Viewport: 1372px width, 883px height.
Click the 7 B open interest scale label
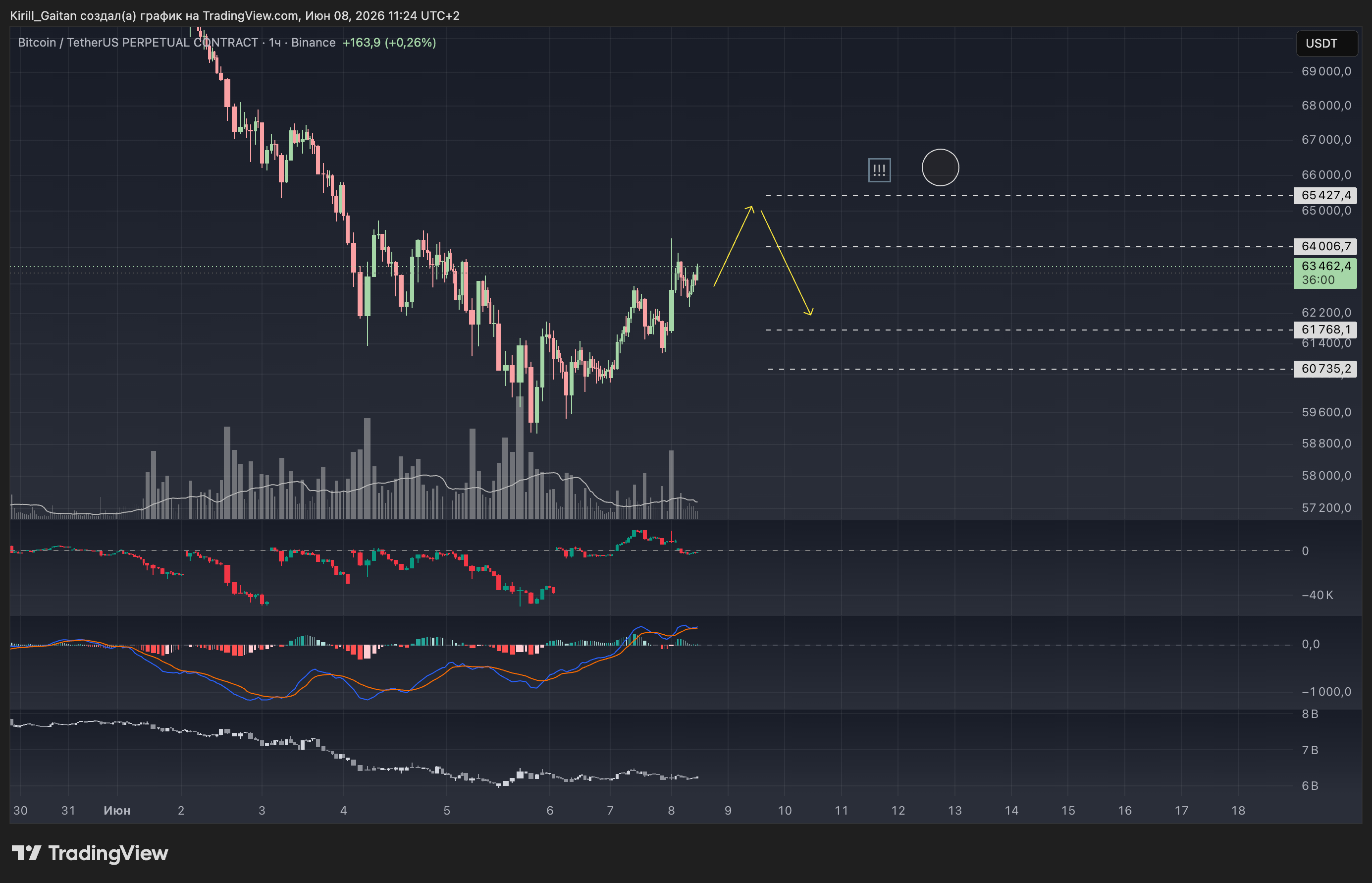tap(1310, 751)
